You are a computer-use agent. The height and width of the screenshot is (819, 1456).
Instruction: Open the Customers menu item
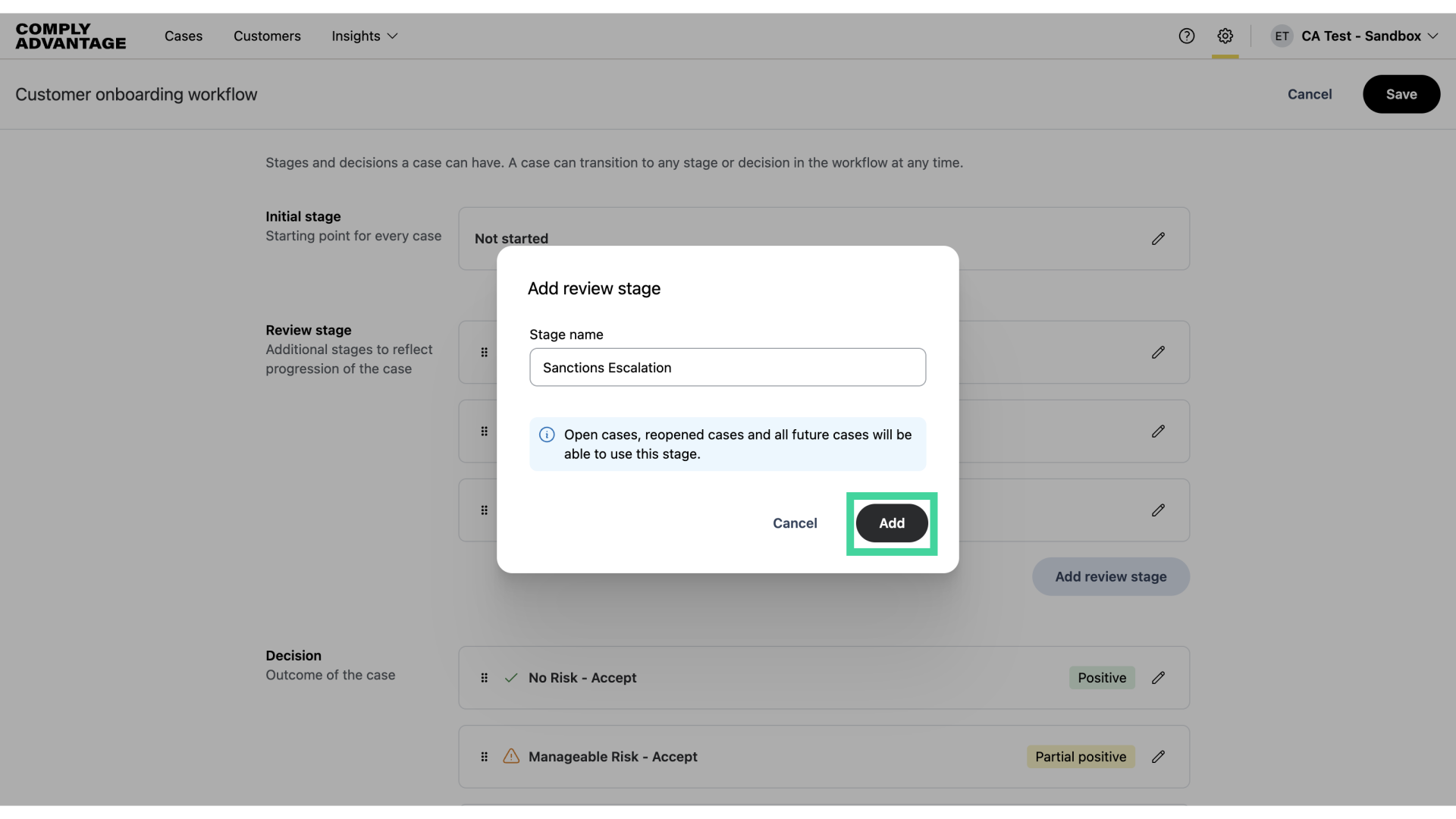(267, 36)
